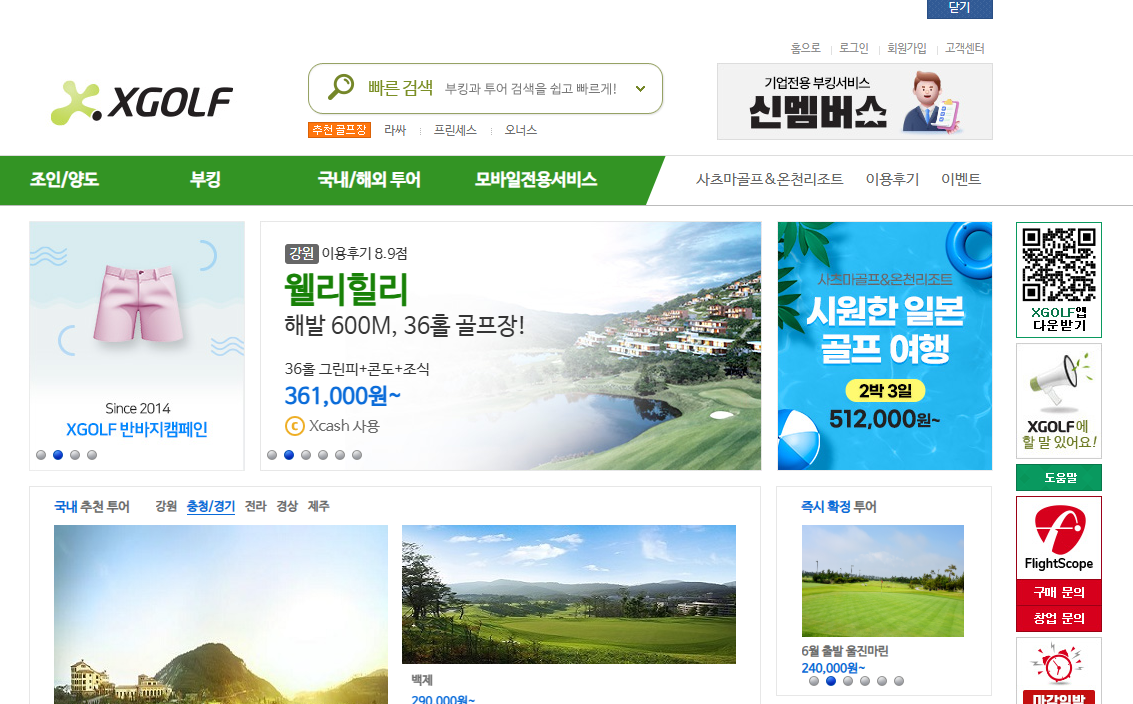Select first dot of 웰리힐리 main carousel
Image resolution: width=1133 pixels, height=704 pixels.
pyautogui.click(x=272, y=455)
